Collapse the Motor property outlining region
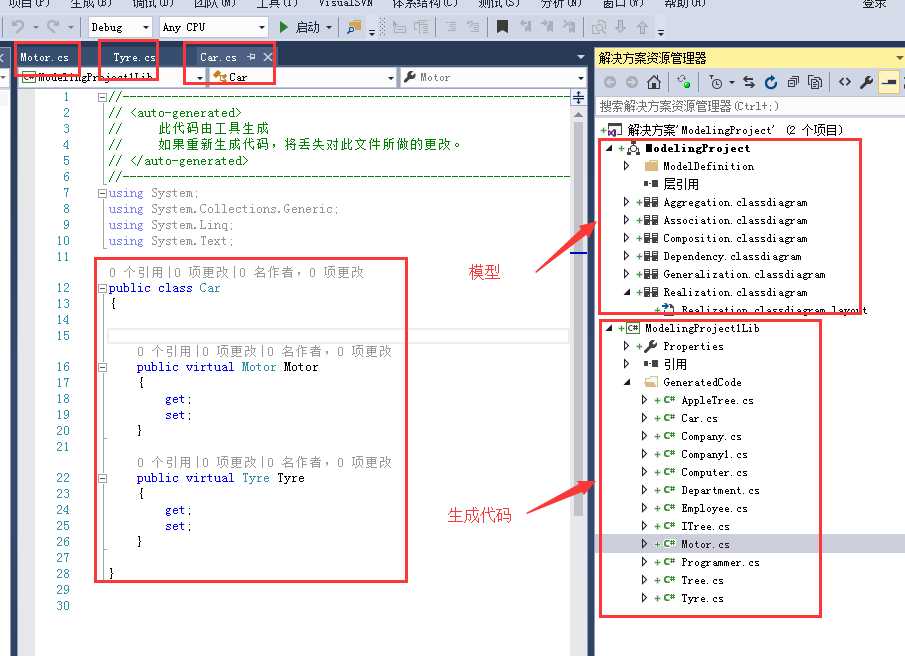This screenshot has width=905, height=656. (x=102, y=367)
